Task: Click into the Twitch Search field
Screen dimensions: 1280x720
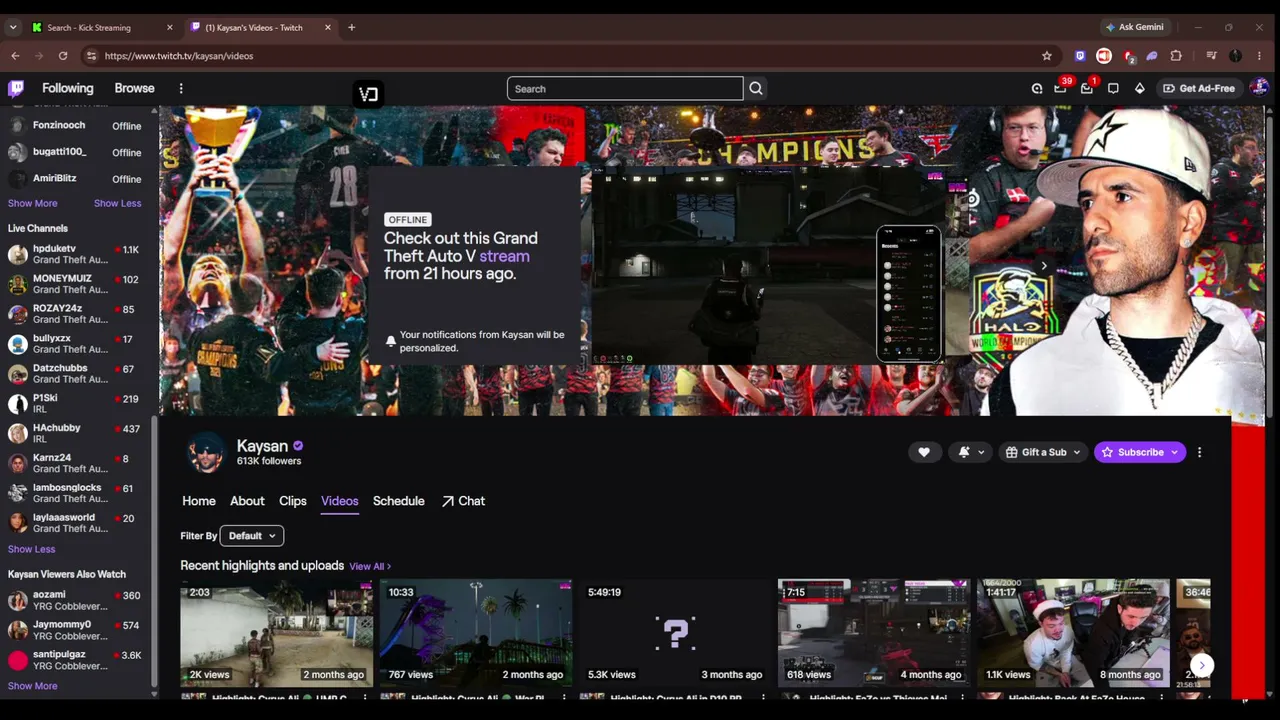Action: [625, 89]
